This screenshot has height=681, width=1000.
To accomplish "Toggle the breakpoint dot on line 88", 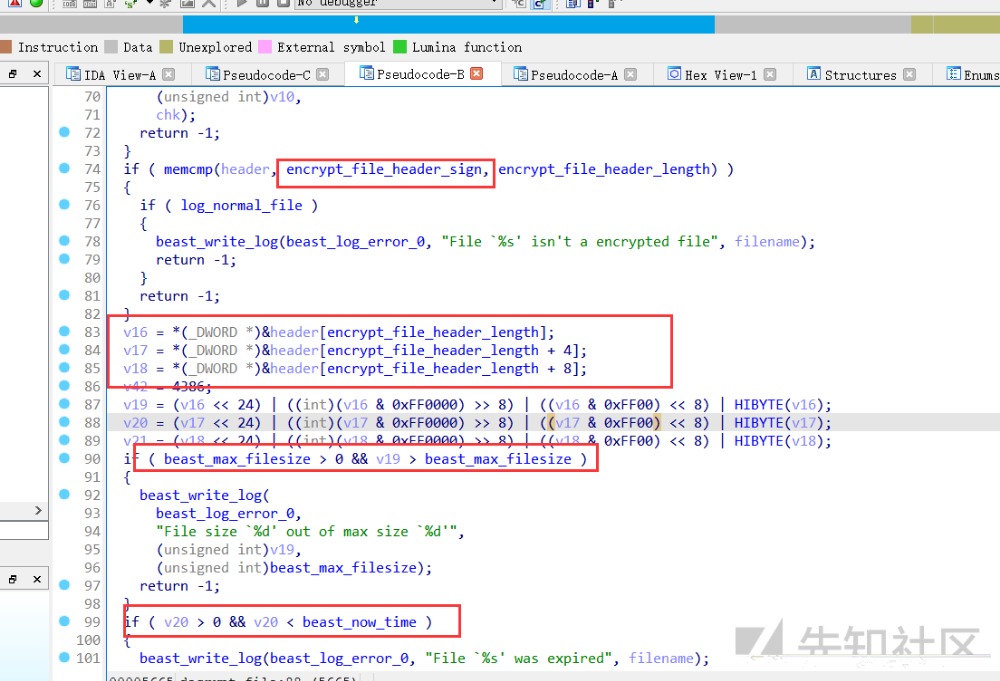I will [64, 422].
